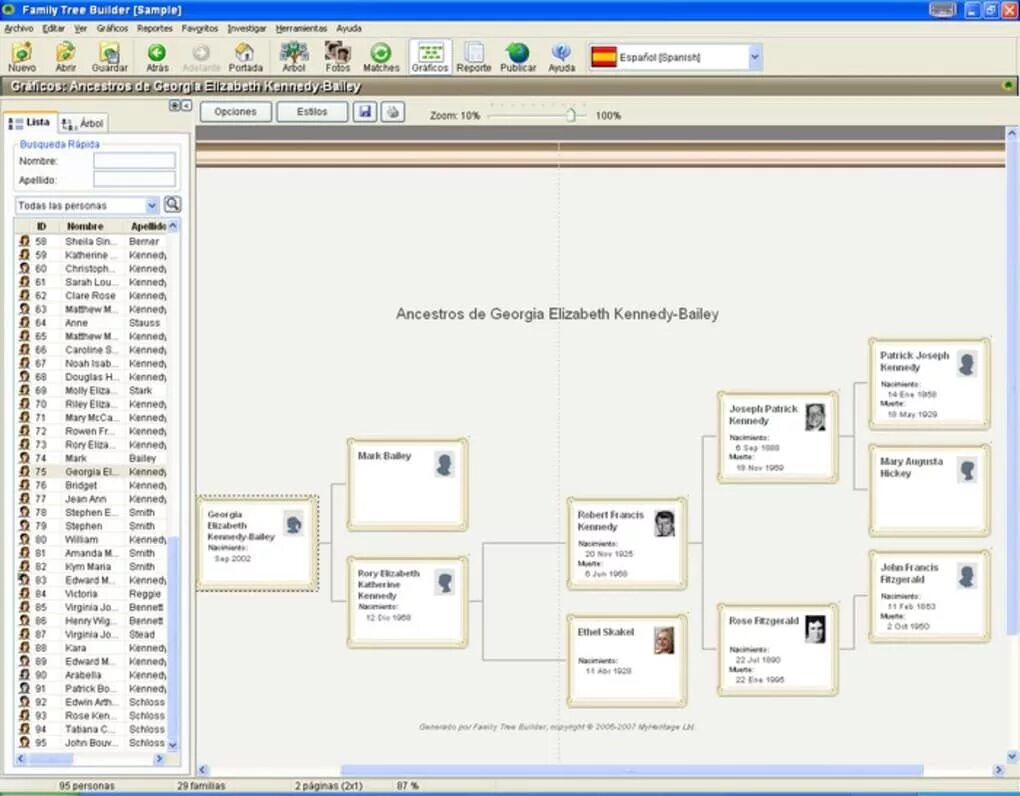This screenshot has width=1020, height=796.
Task: Open a file with Abrir icon
Action: coord(65,57)
